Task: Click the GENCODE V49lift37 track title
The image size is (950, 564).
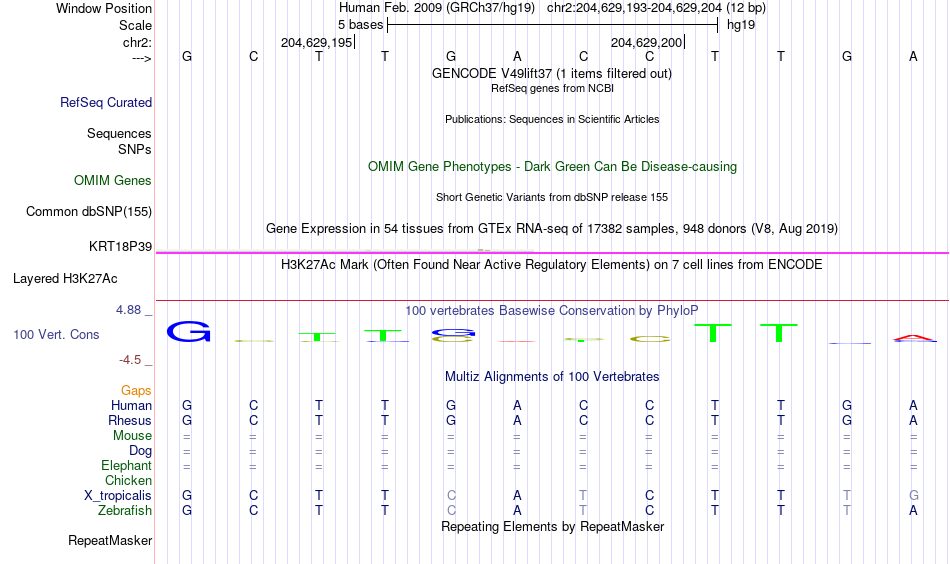Action: 552,73
